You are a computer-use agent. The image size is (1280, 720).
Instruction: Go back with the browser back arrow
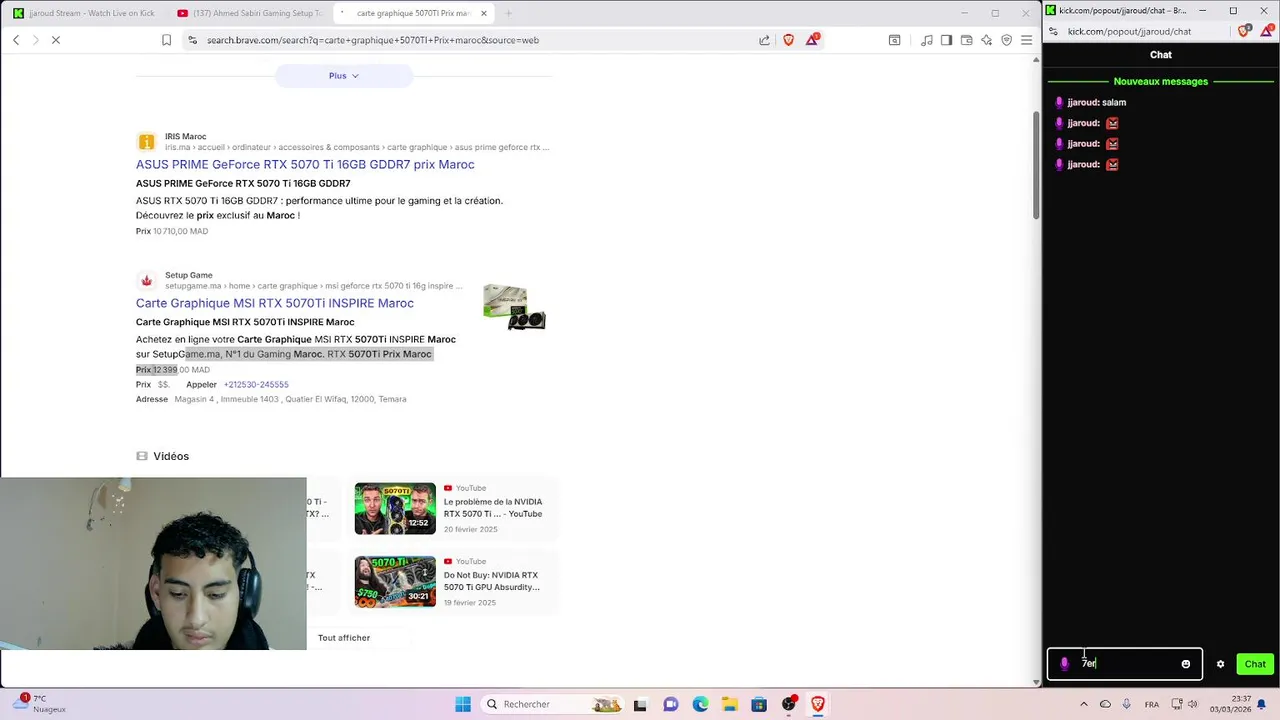pyautogui.click(x=16, y=40)
